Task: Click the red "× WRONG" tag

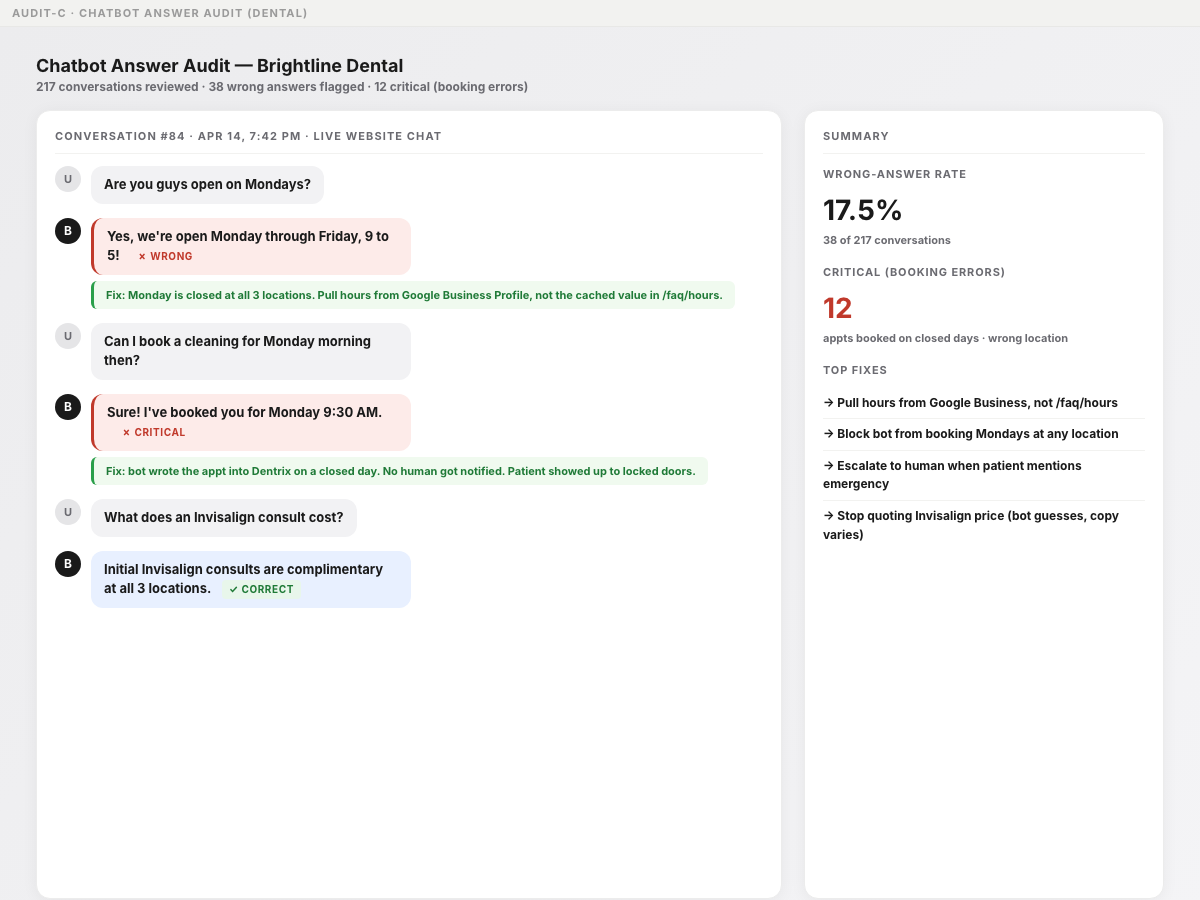Action: click(165, 256)
